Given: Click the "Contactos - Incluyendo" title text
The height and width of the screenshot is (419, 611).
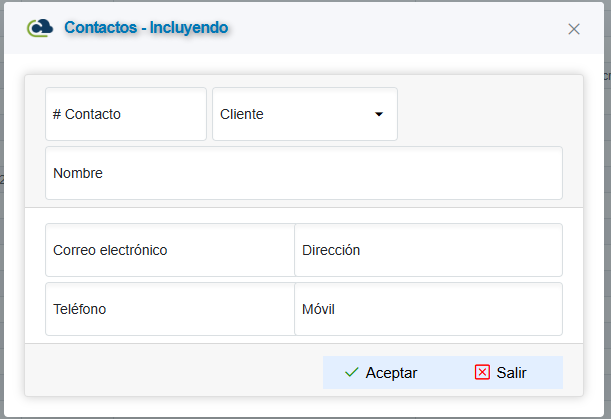Looking at the screenshot, I should click(x=146, y=28).
